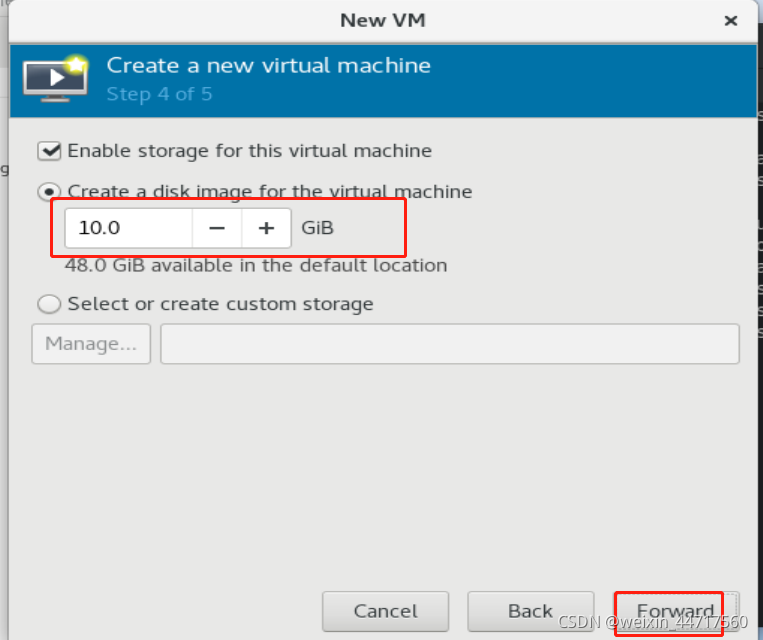Click the virtual machine monitor icon
Screen dimensions: 763x640
tap(55, 79)
